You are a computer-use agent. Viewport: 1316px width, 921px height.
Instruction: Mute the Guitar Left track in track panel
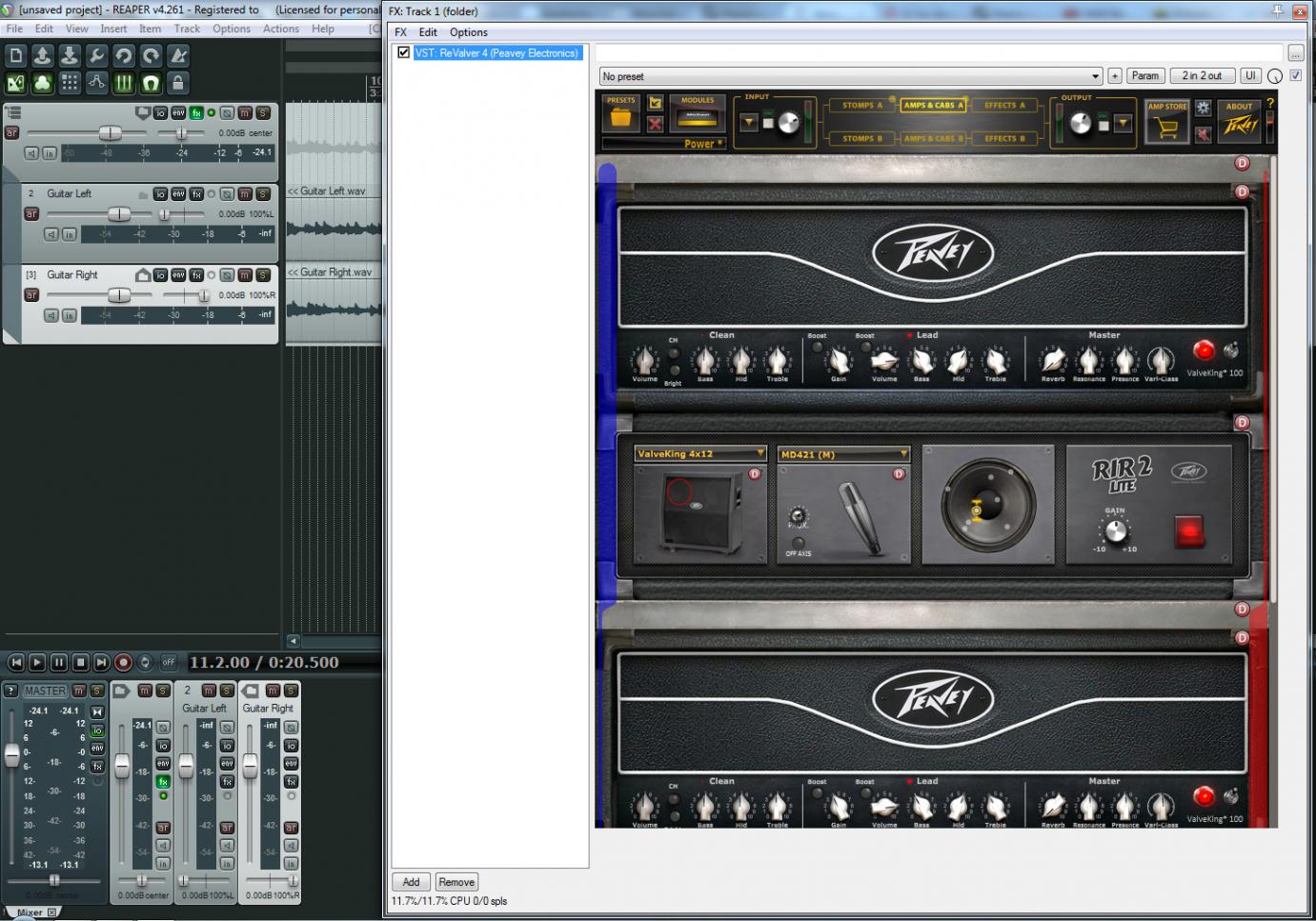245,194
